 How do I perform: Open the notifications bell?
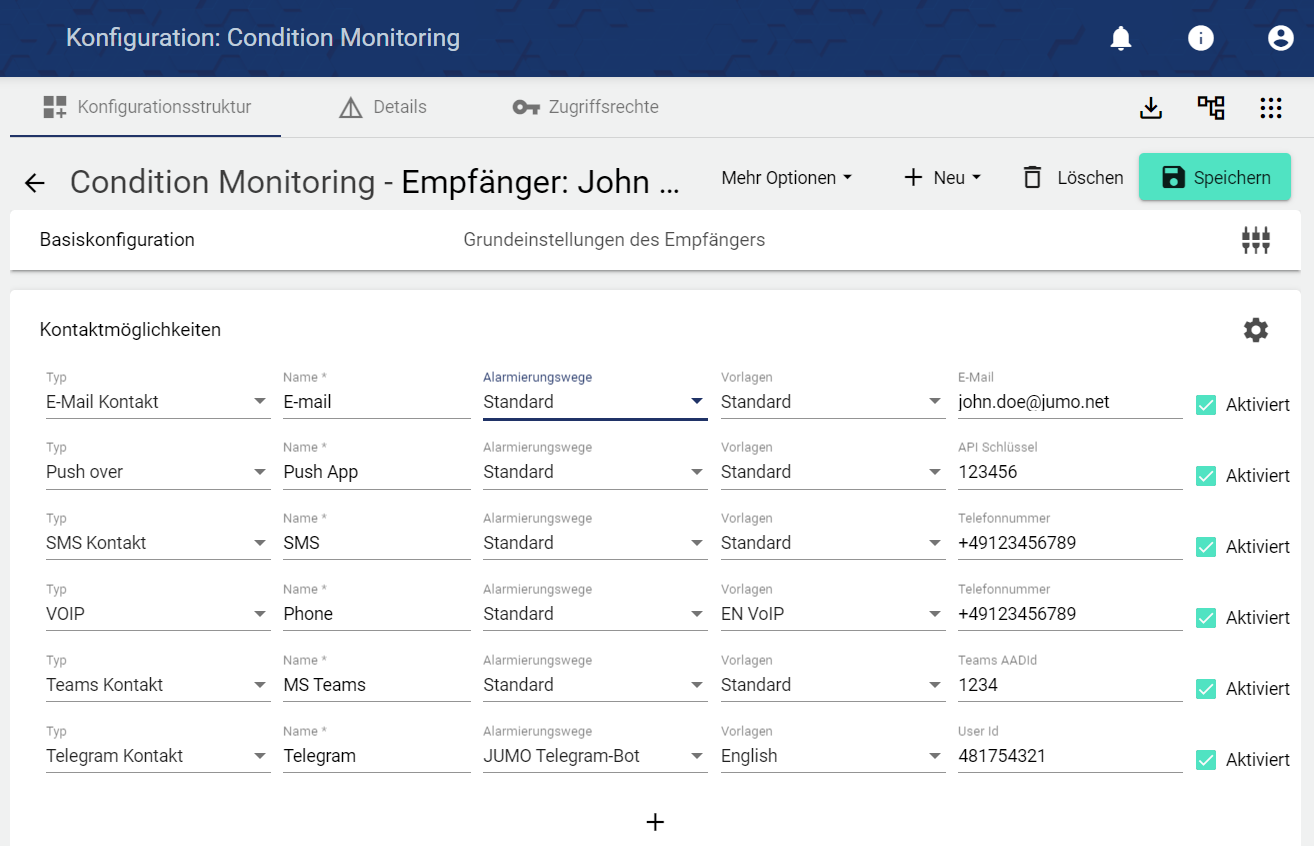[1121, 38]
